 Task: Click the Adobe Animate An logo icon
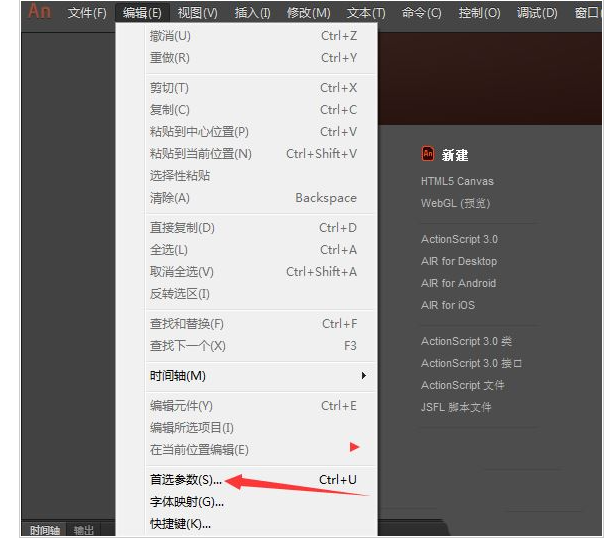click(x=39, y=11)
